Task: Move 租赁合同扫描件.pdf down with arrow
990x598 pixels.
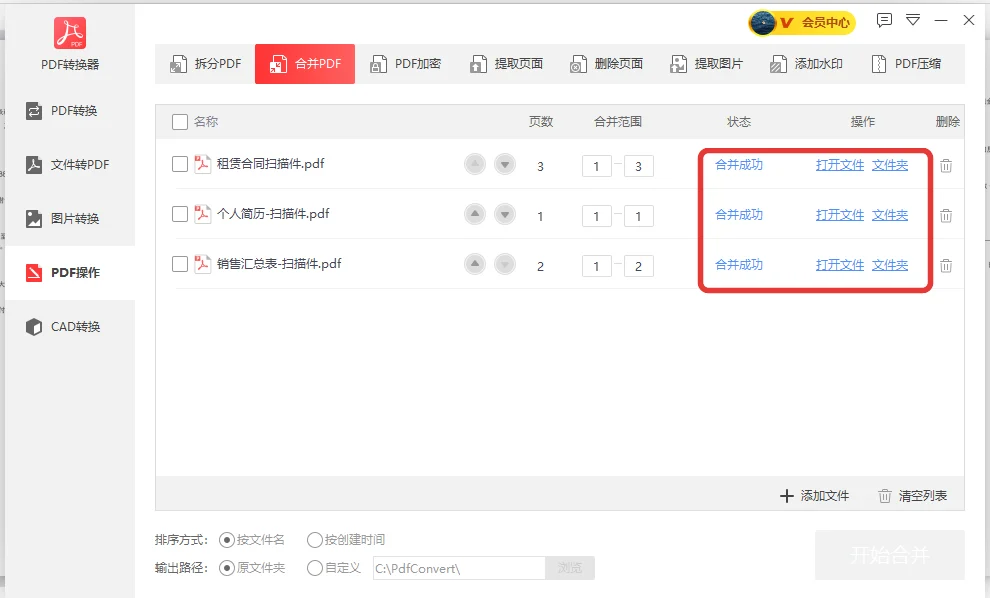Action: tap(504, 164)
